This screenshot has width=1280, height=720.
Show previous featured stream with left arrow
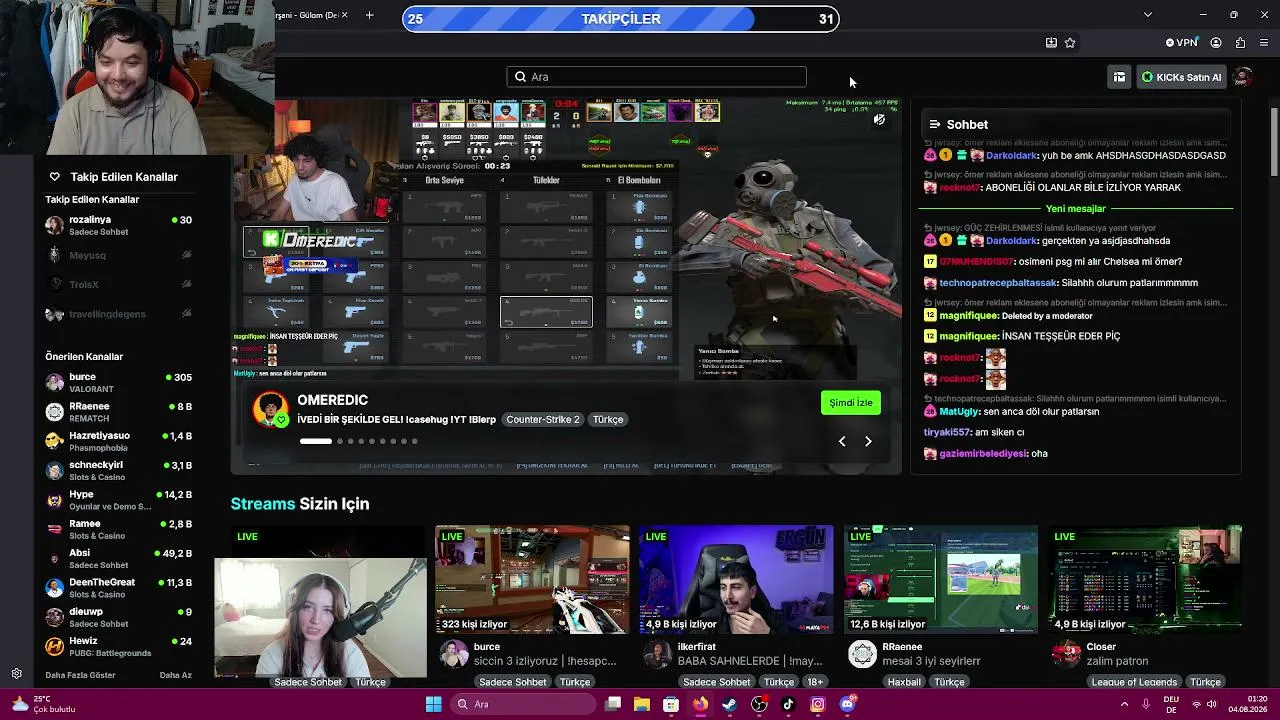pos(842,441)
